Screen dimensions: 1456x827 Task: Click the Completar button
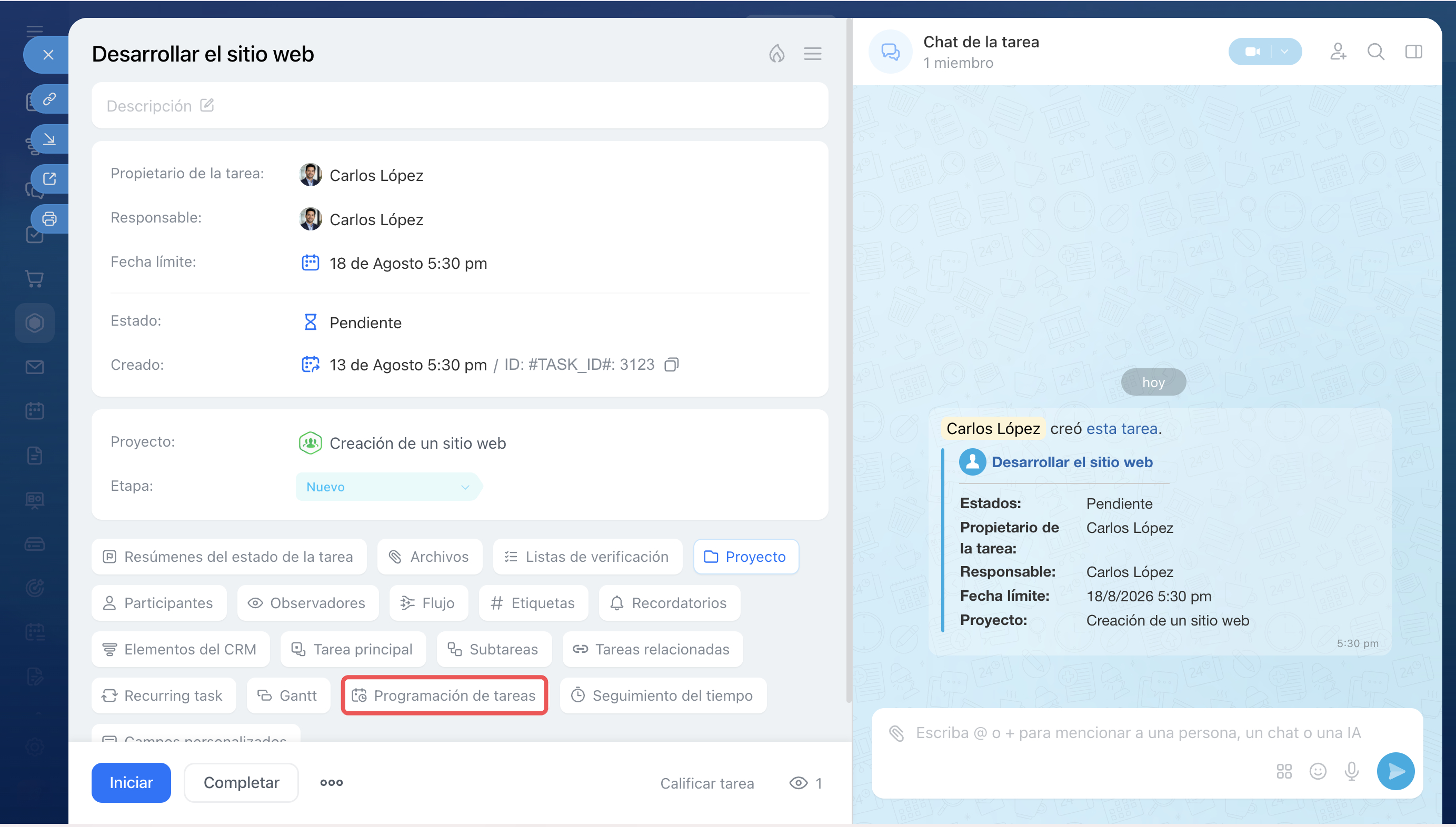(242, 783)
